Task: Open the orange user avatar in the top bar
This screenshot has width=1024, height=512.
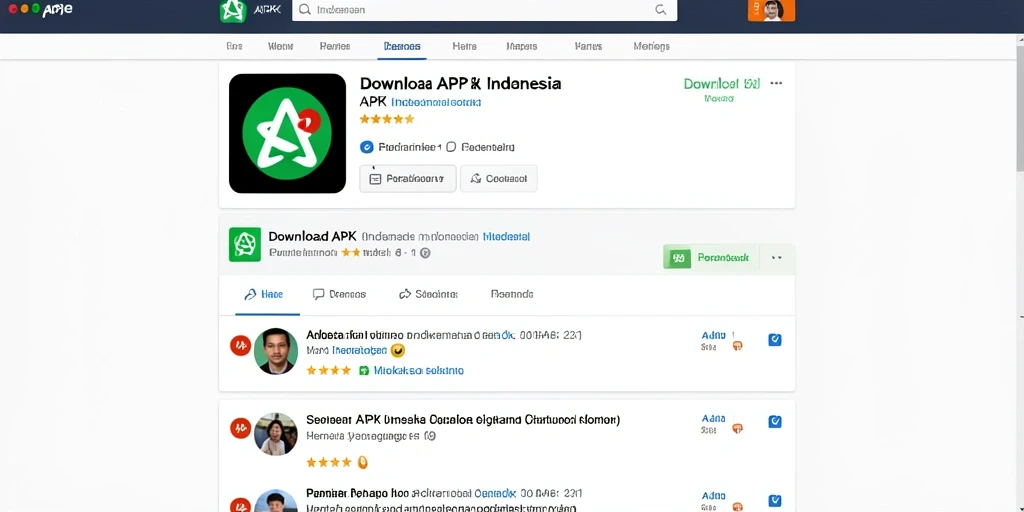Action: coord(771,10)
